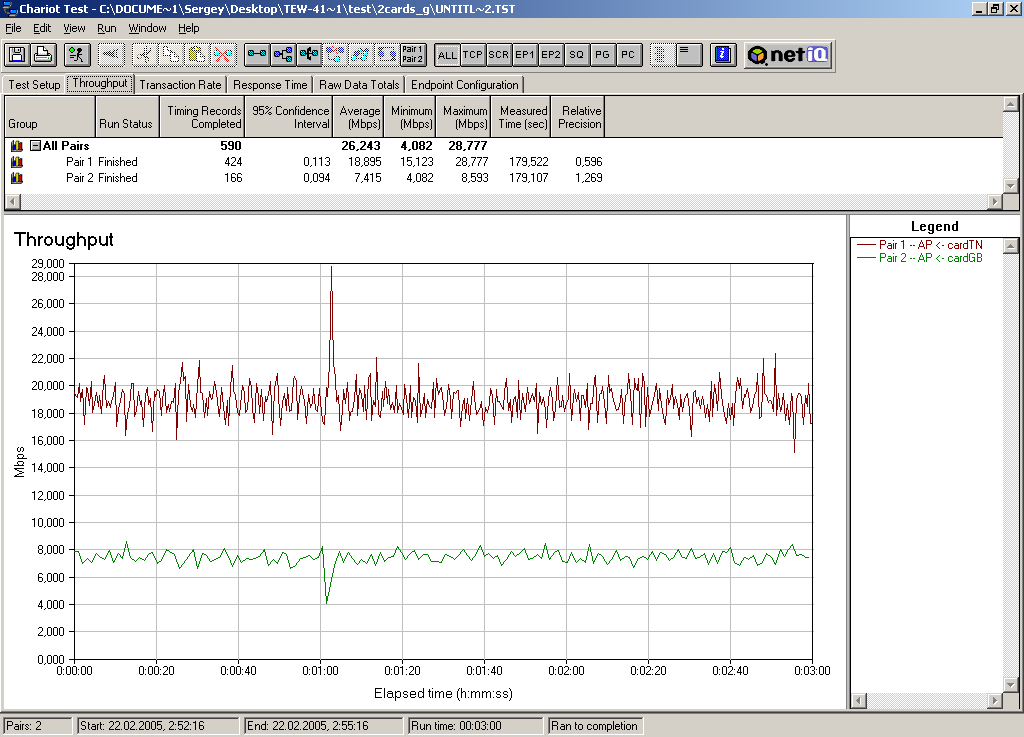Click the Save test toolbar icon

(17, 55)
